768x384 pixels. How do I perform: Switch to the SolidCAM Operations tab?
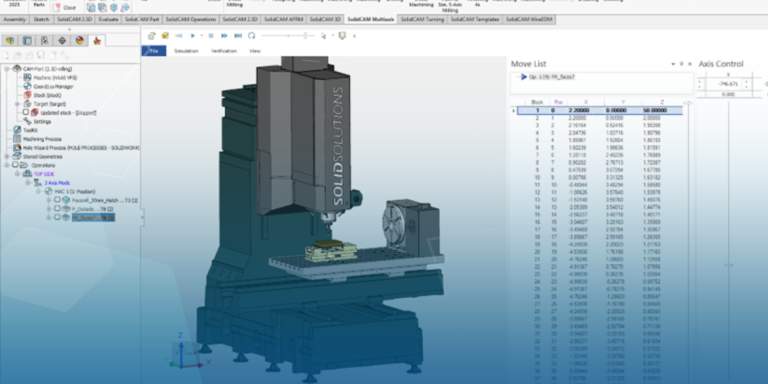tap(191, 20)
